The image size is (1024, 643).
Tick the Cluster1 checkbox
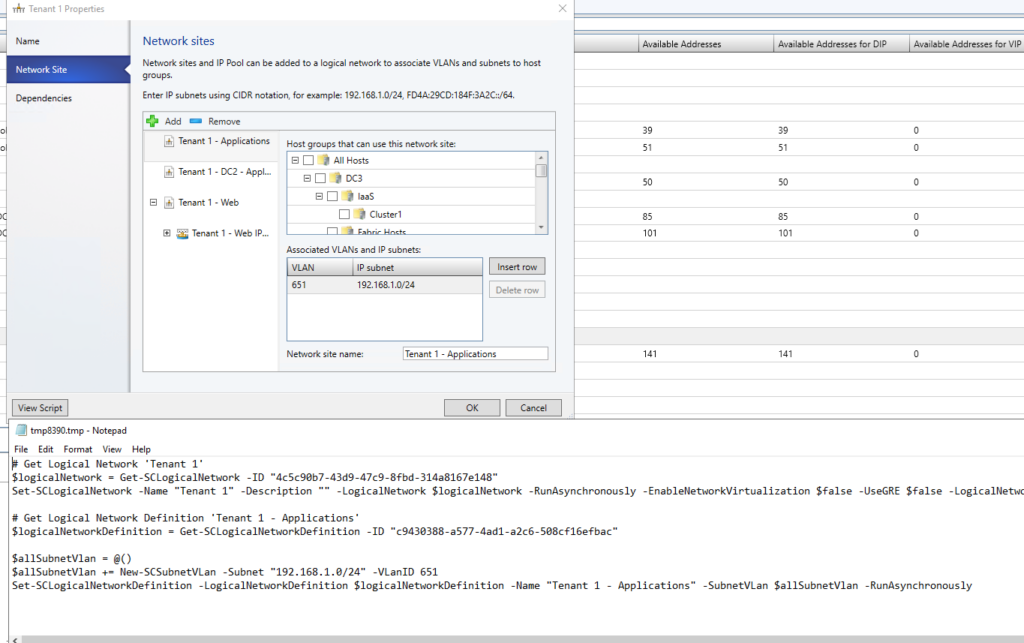coord(344,214)
